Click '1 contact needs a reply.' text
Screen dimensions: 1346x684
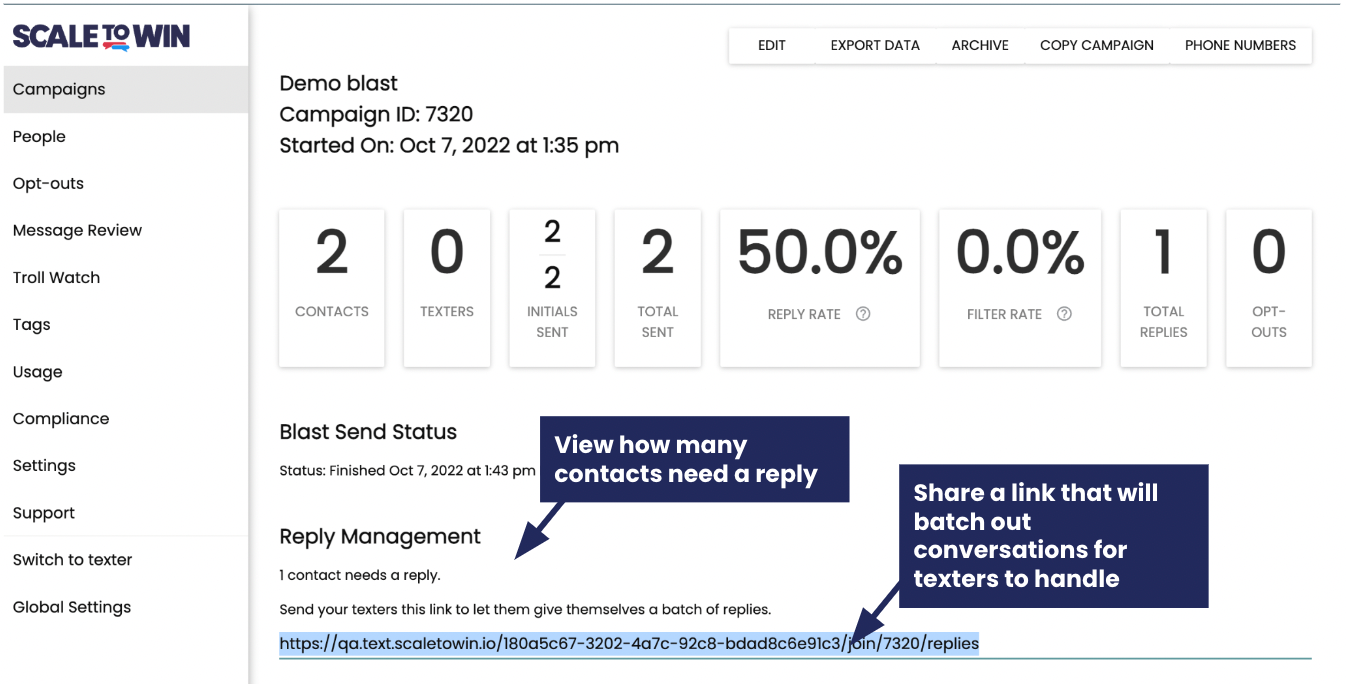(360, 575)
